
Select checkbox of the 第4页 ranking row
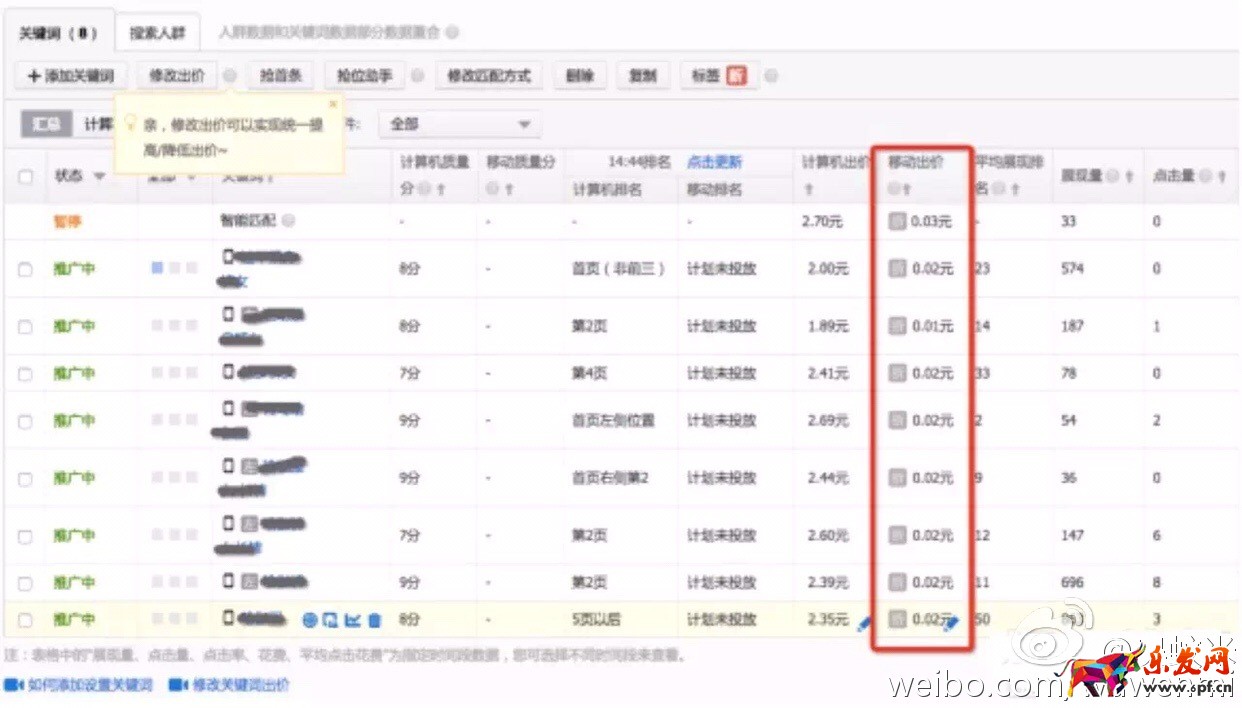26,373
